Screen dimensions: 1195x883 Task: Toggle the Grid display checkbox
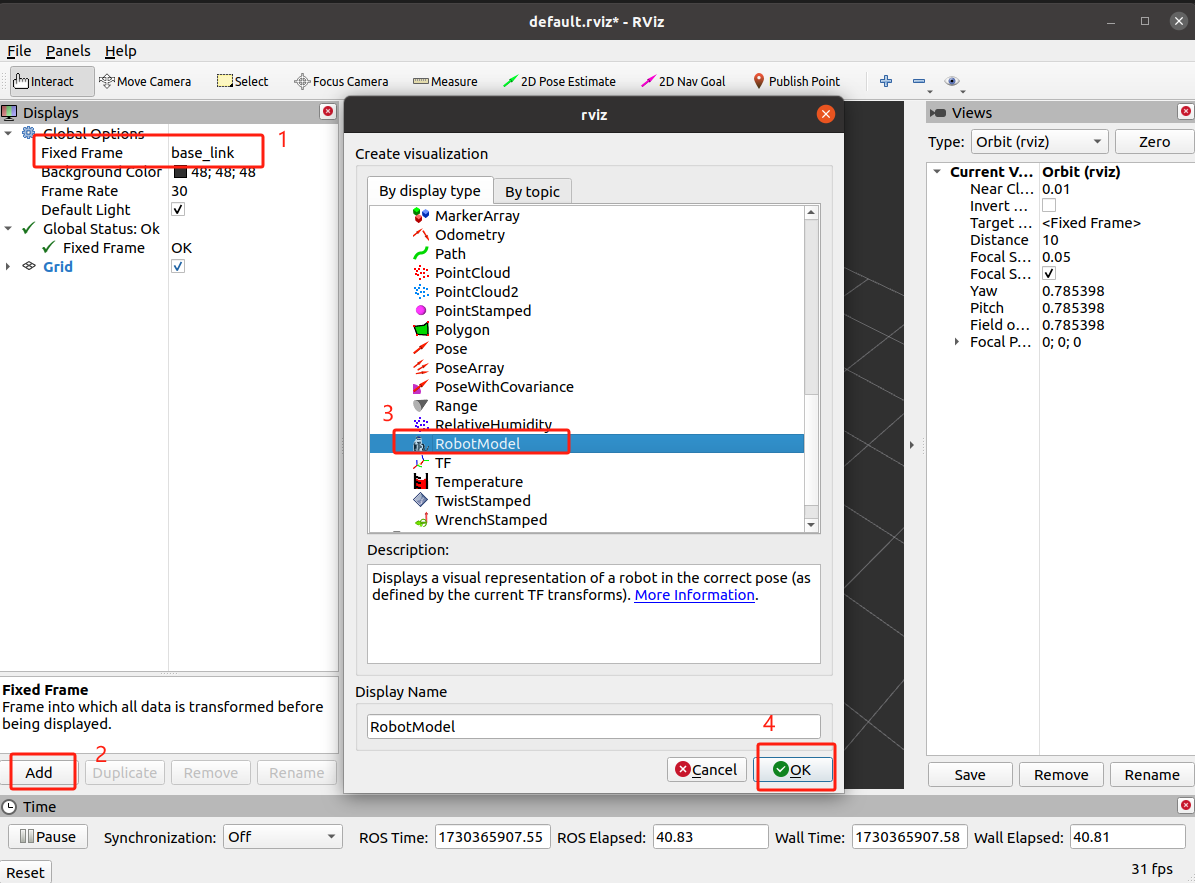(178, 267)
